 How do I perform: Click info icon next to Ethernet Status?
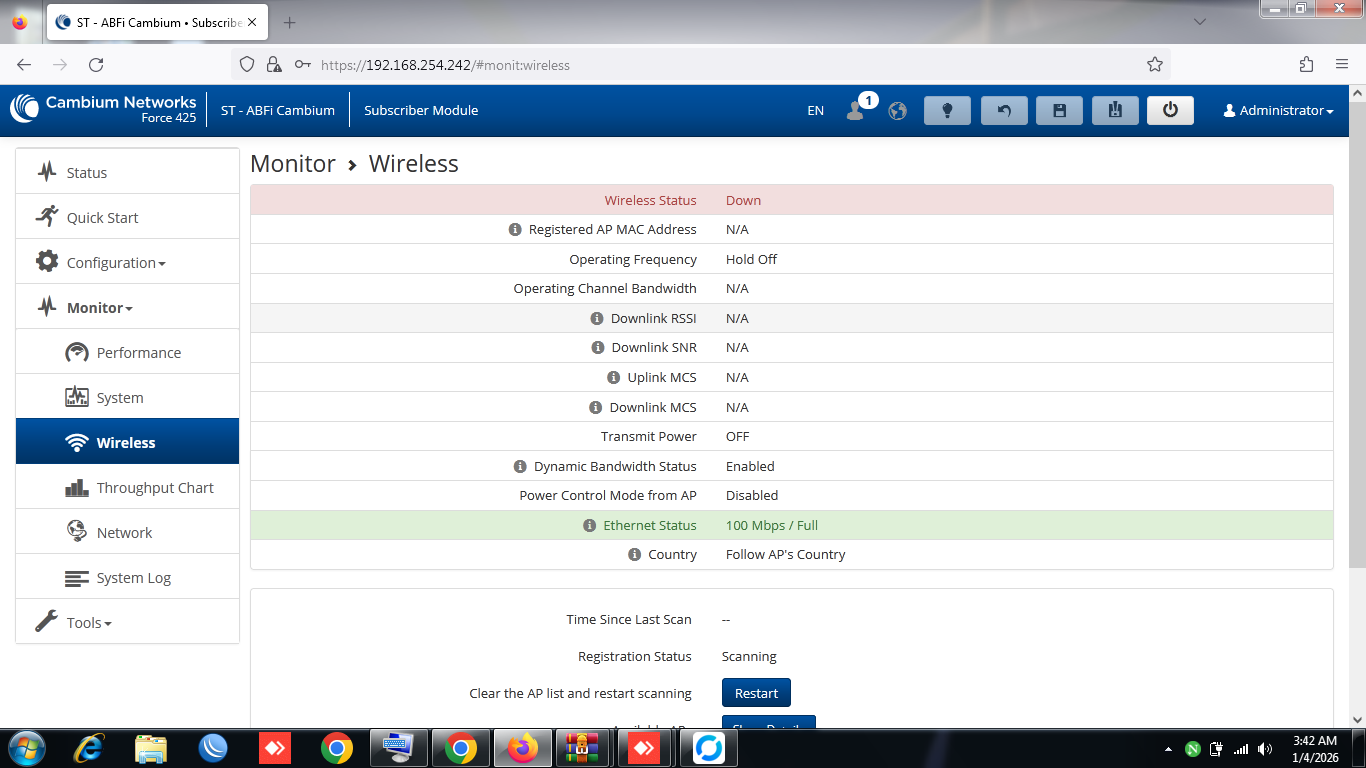pyautogui.click(x=590, y=525)
